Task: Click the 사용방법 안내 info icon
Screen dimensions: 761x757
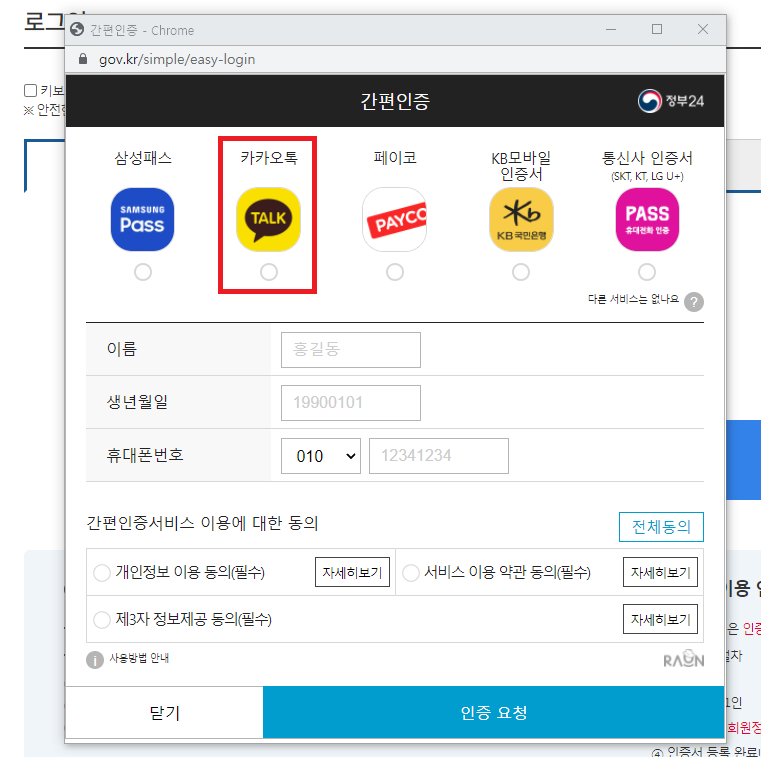Action: tap(95, 660)
